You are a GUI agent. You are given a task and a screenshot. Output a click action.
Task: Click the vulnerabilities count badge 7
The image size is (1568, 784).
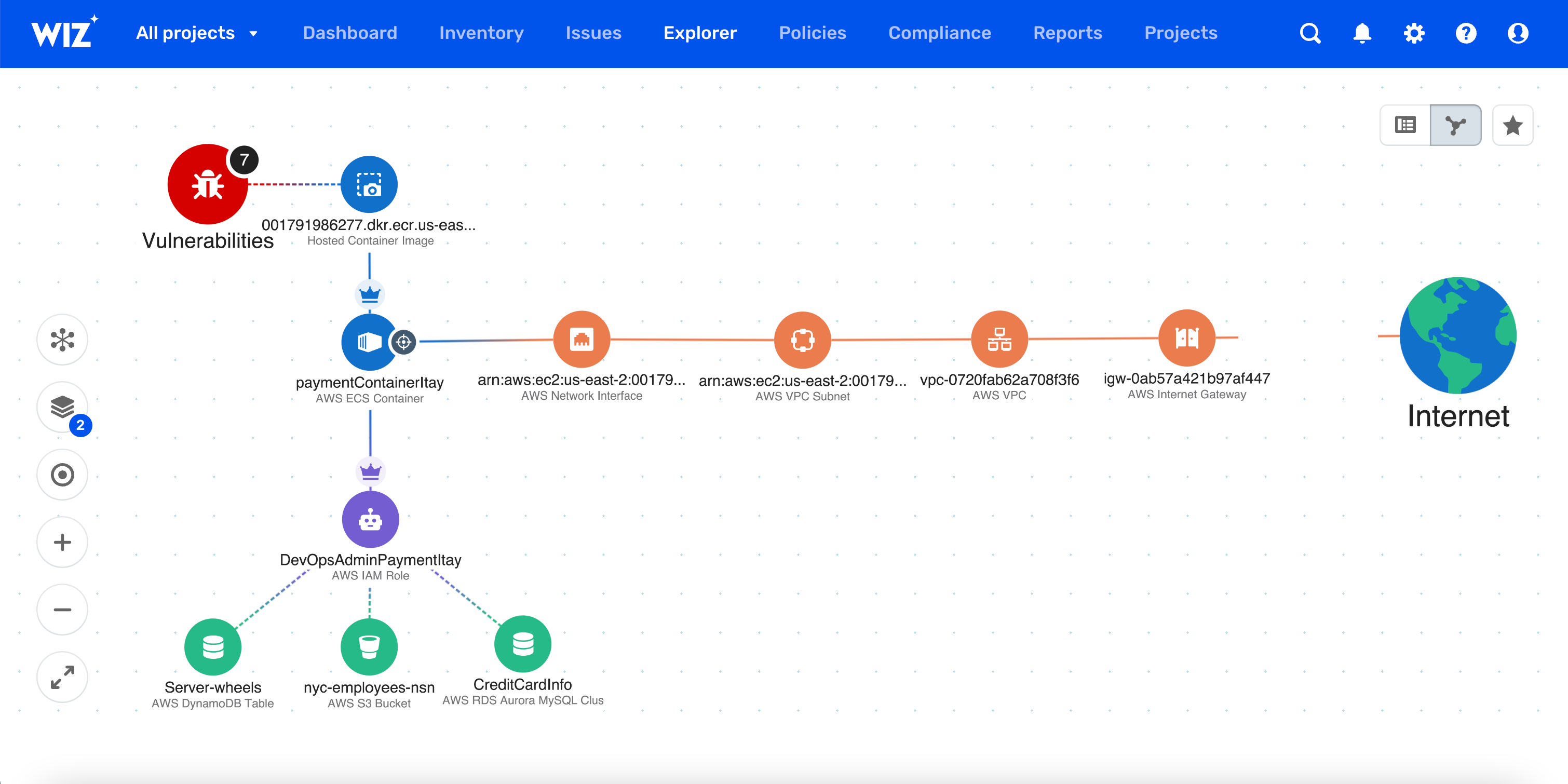(244, 160)
